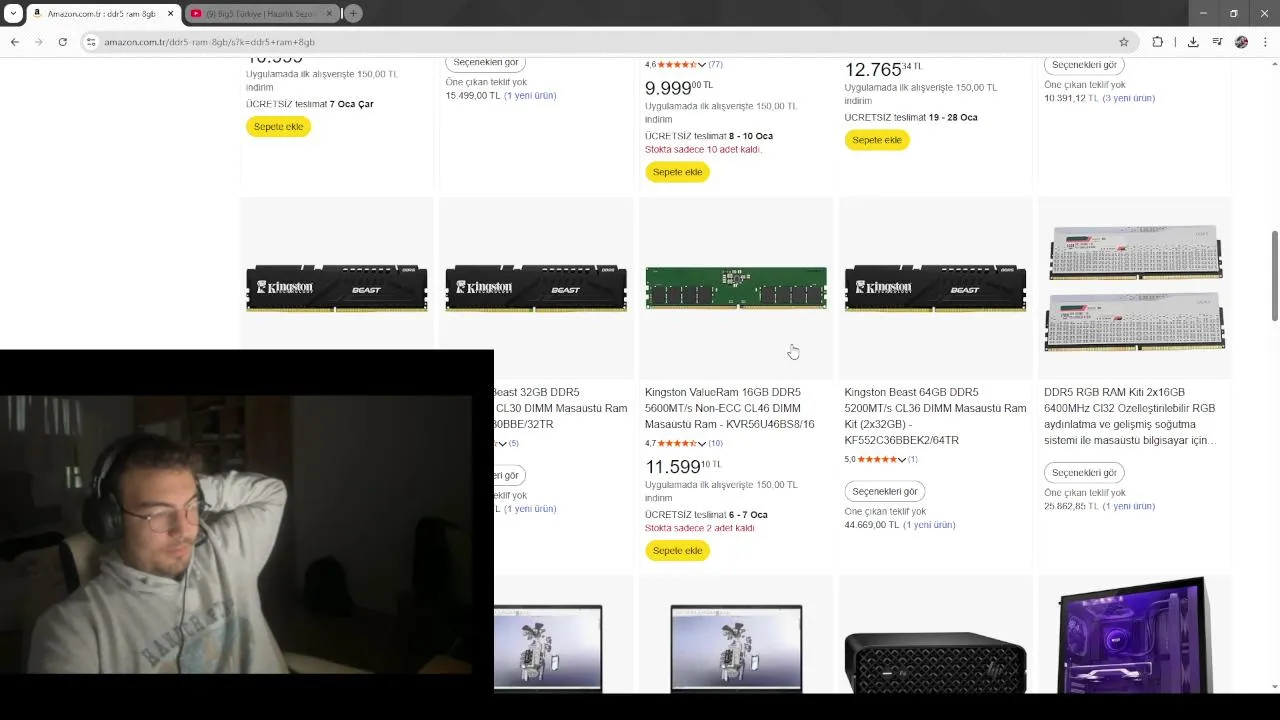Screen dimensions: 1280x720
Task: Click Seçenekleri gör above 10.391,12 TL offer
Action: point(1084,65)
